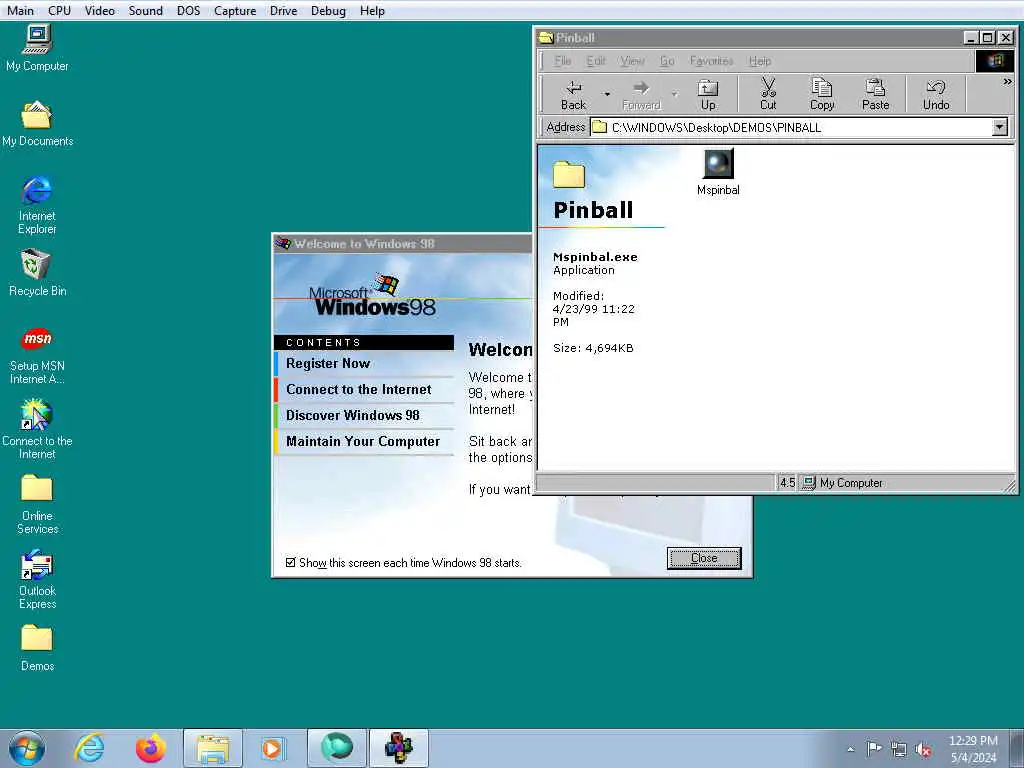Screen dimensions: 1024x768
Task: Click the Cut toolbar button
Action: [768, 95]
